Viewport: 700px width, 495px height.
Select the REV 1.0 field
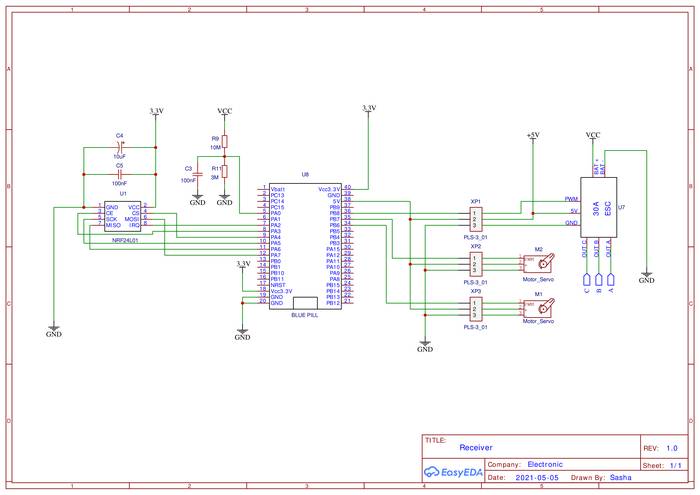tap(664, 449)
